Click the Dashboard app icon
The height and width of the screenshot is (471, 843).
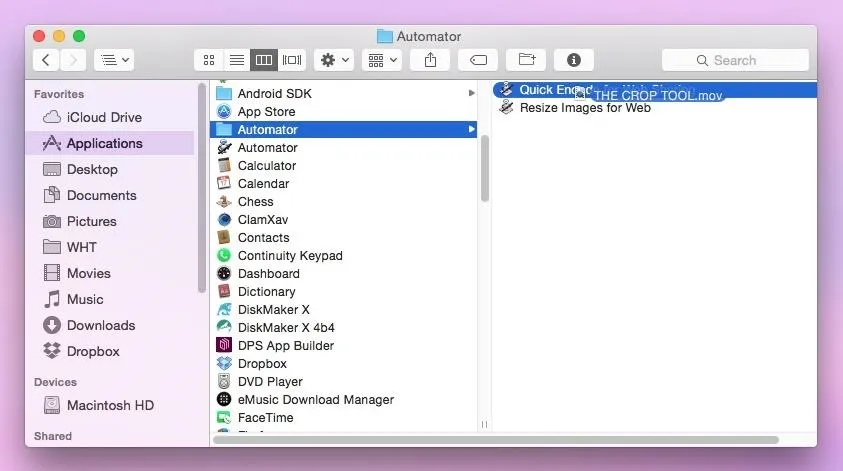tap(224, 274)
